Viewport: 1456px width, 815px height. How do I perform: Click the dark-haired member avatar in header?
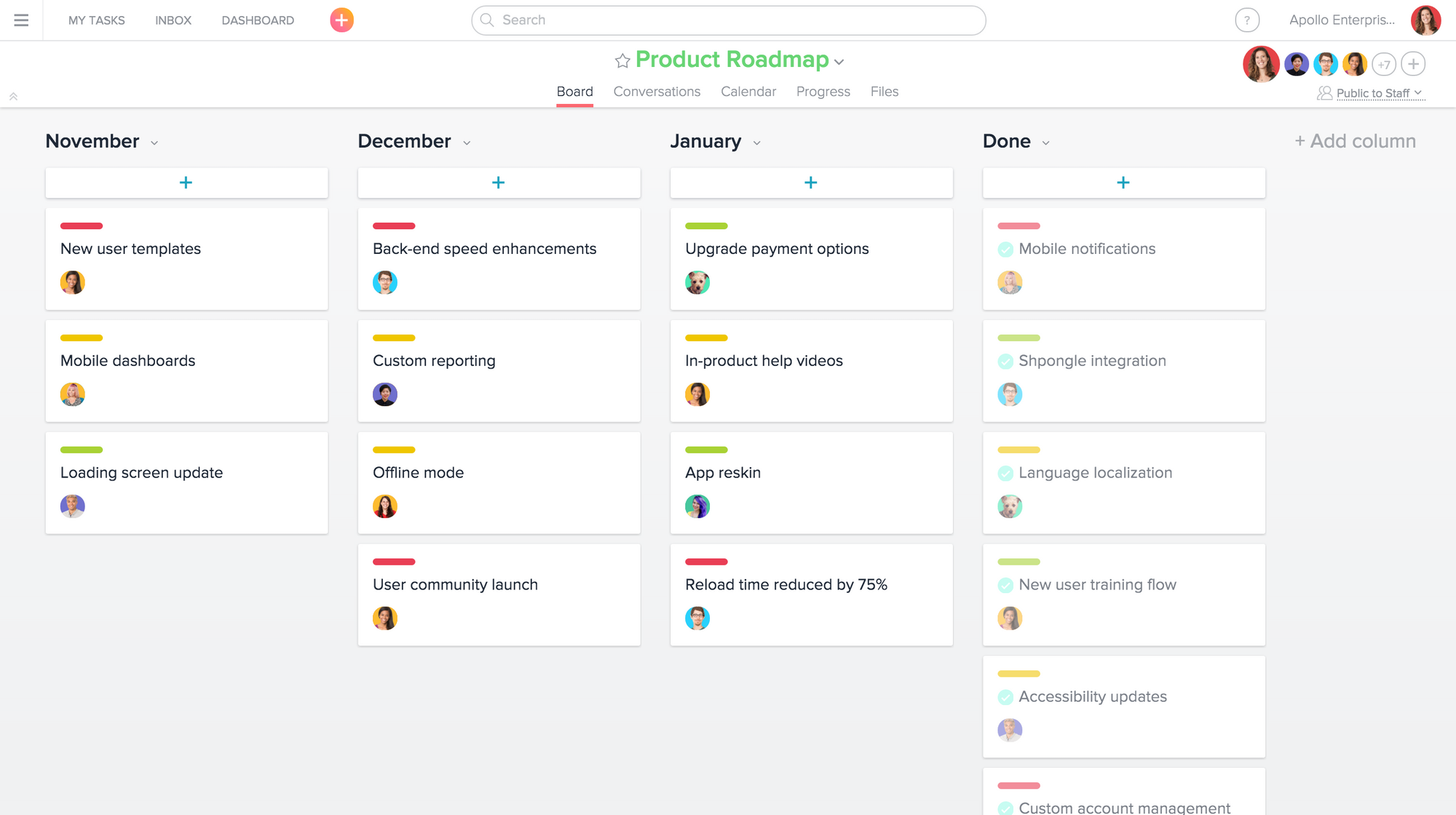click(1296, 64)
